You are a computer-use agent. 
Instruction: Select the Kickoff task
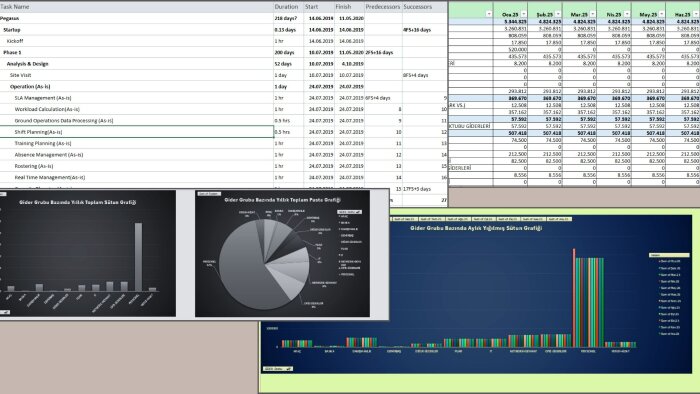137,41
